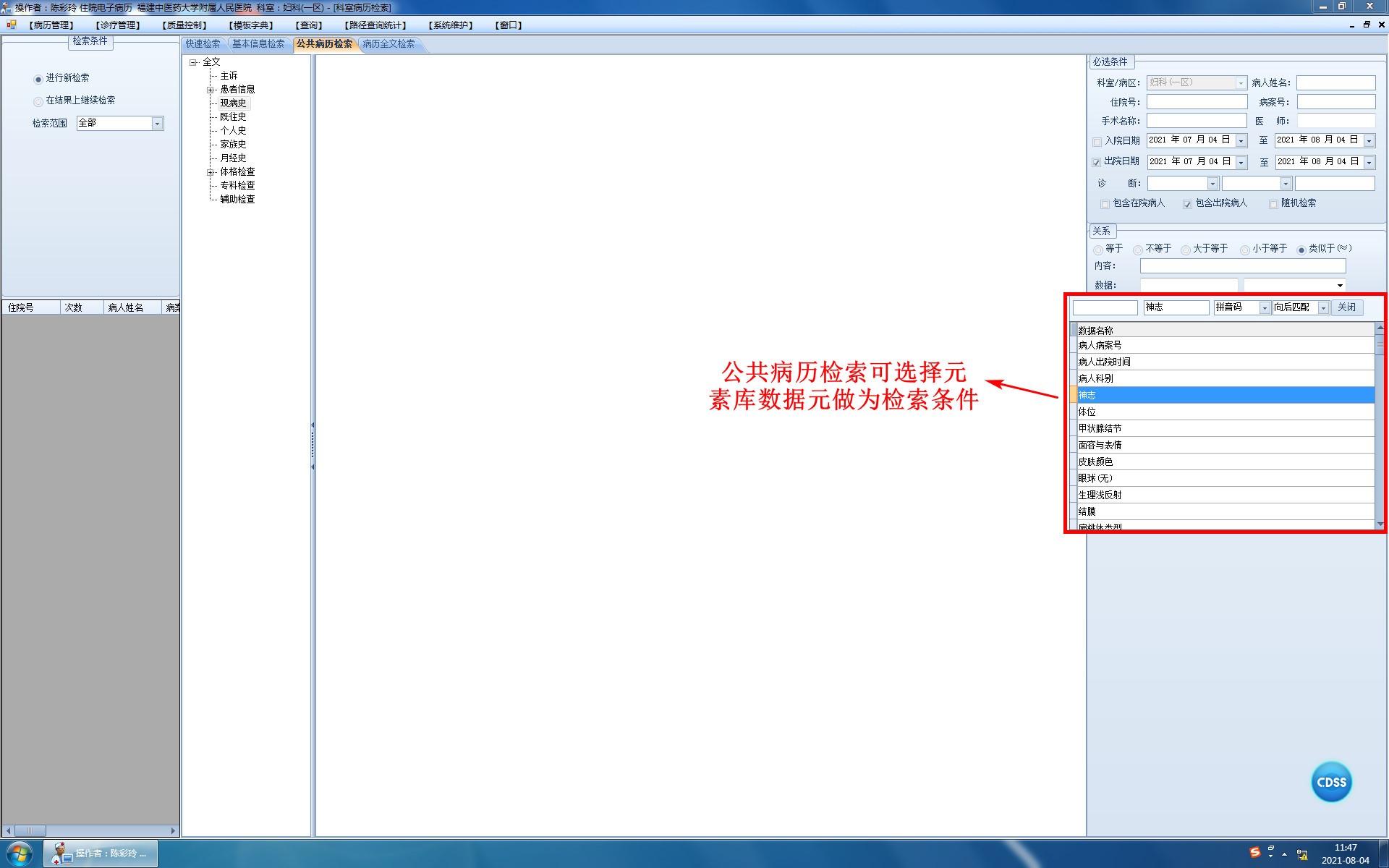
Task: Restore the inner MDI window button
Action: 1367,25
